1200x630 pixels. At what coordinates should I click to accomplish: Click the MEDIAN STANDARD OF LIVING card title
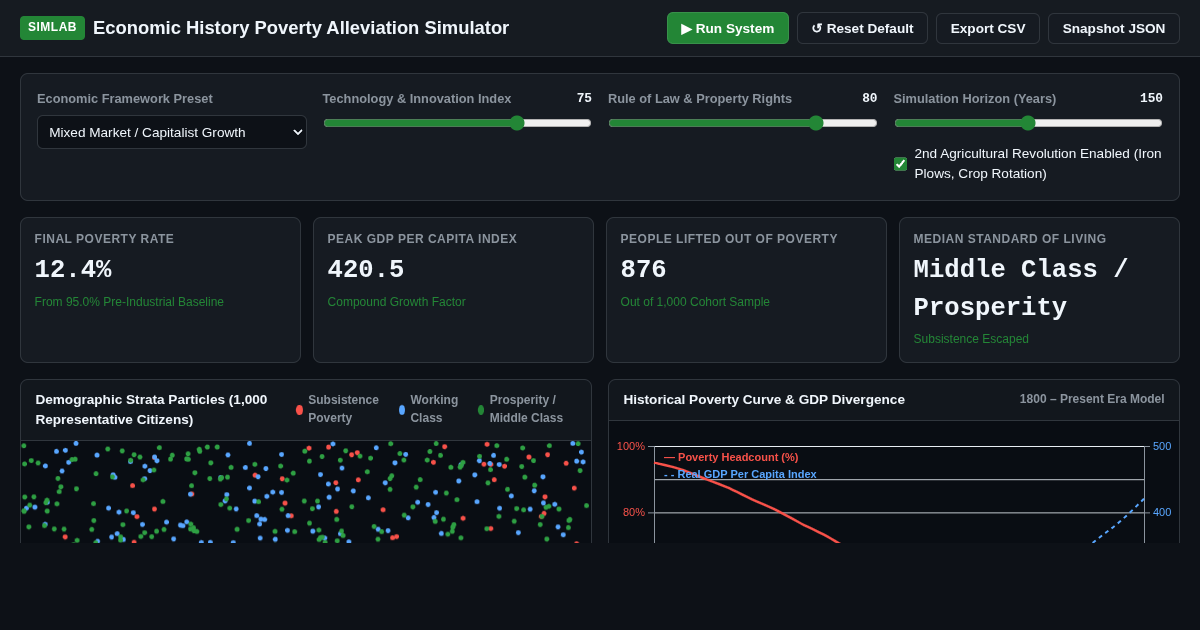(x=1010, y=239)
